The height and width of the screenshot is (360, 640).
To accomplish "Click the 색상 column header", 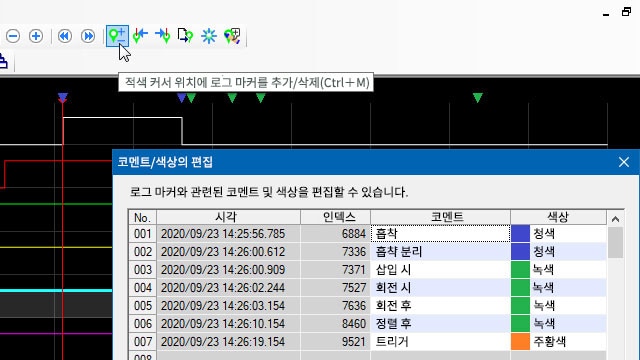I will coord(558,217).
